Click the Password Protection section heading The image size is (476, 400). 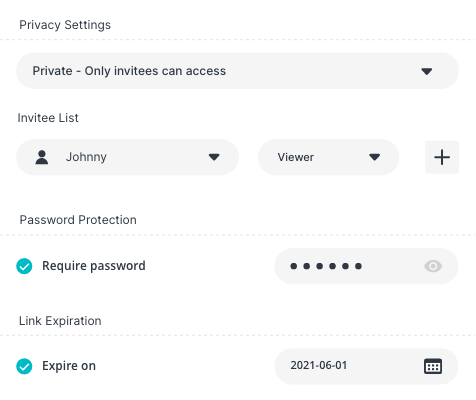78,220
